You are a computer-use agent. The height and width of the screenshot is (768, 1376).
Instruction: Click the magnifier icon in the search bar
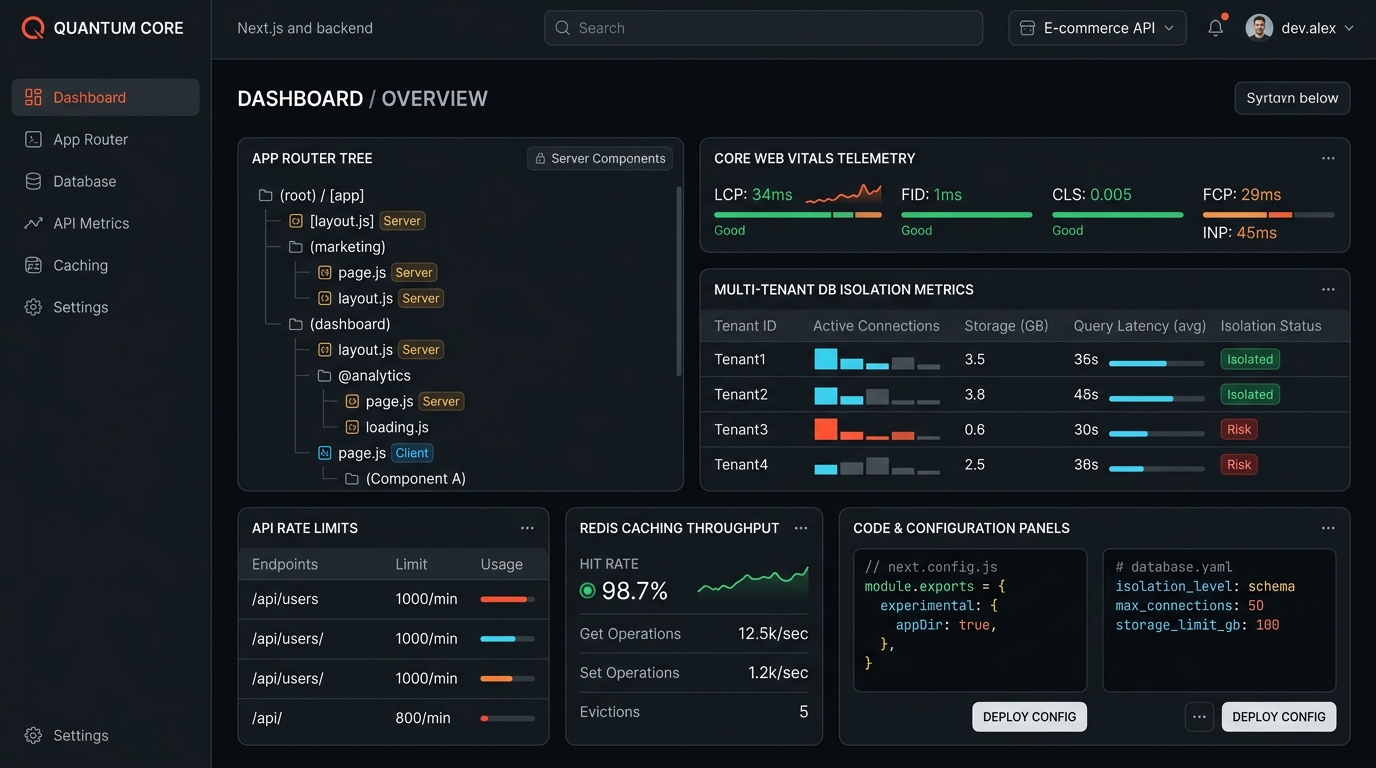tap(563, 28)
